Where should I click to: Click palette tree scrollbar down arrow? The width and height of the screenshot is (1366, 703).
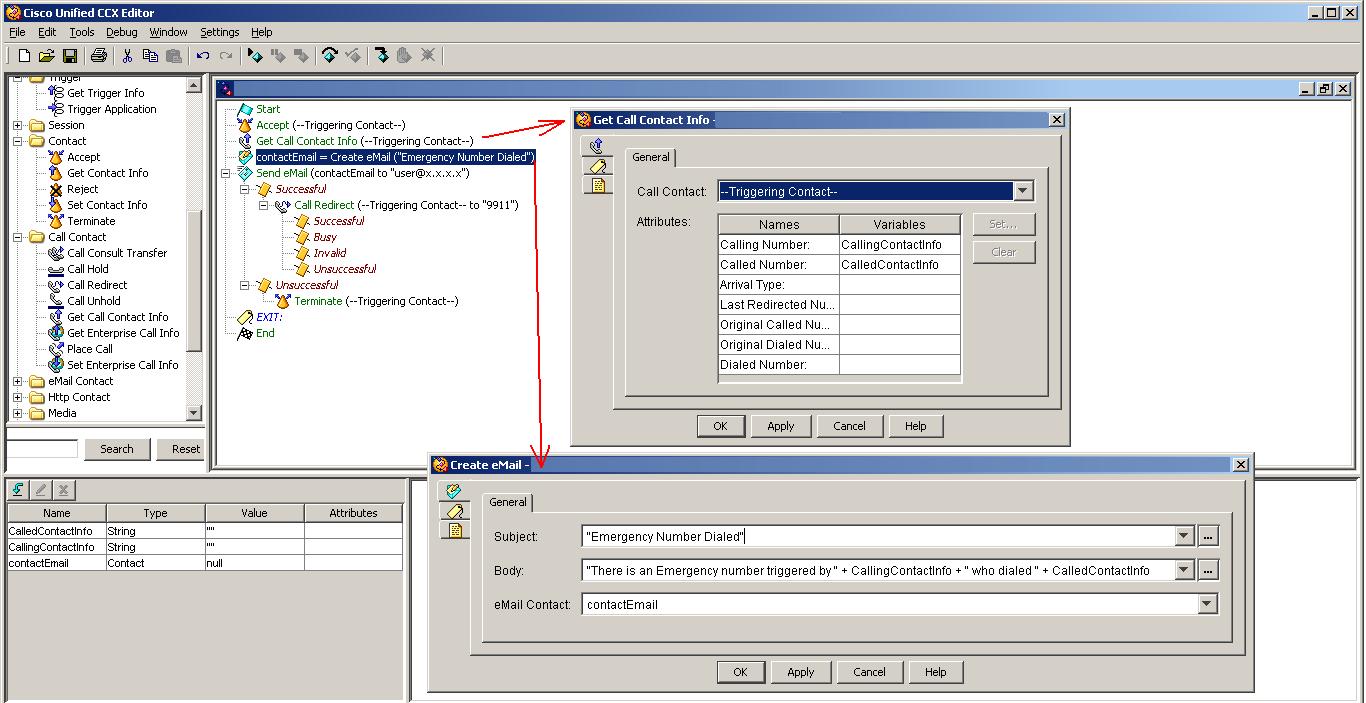point(194,413)
